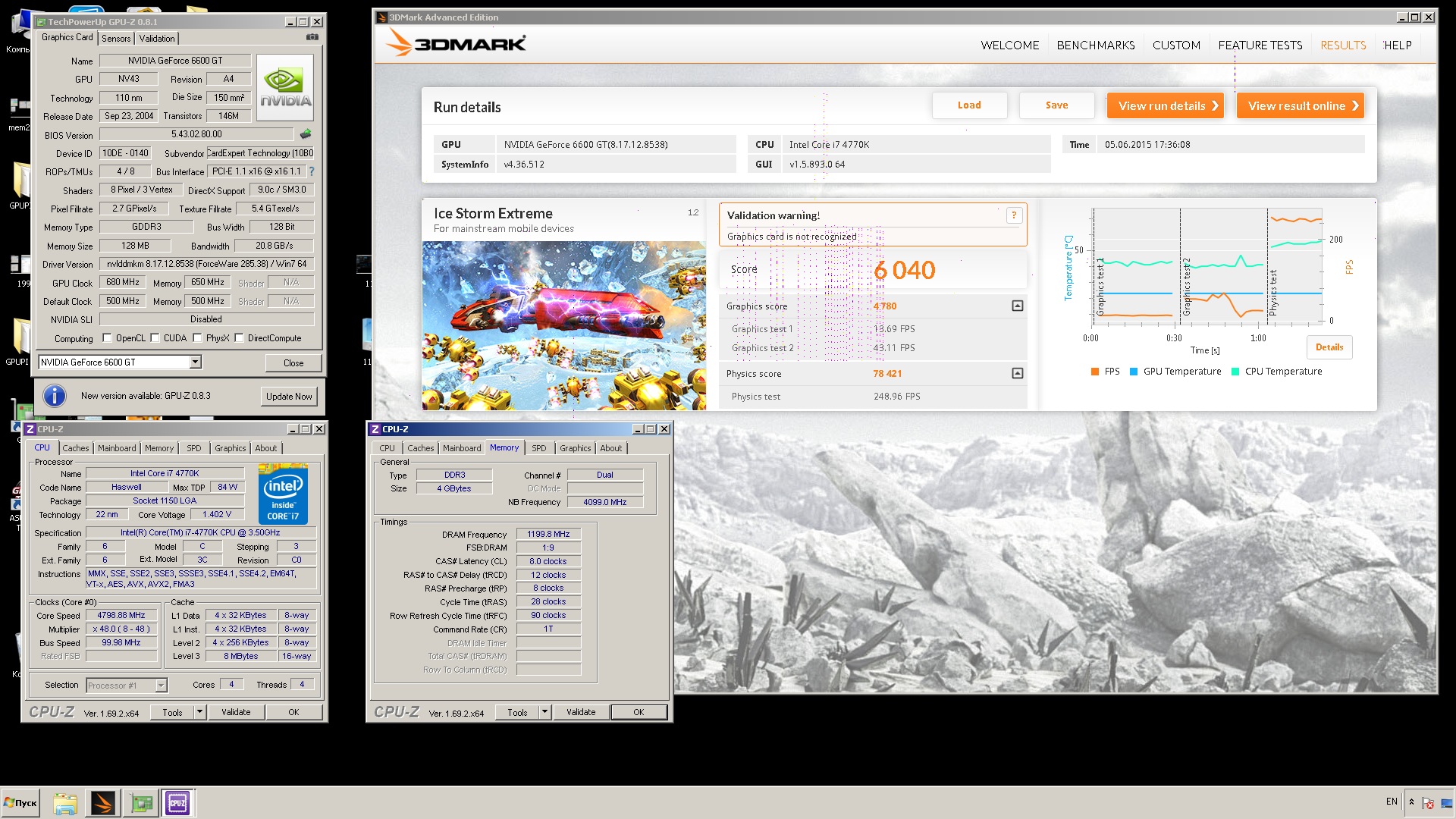Screen dimensions: 1456x819
Task: Click the NVIDIA logo in GPU-Z
Action: [285, 87]
